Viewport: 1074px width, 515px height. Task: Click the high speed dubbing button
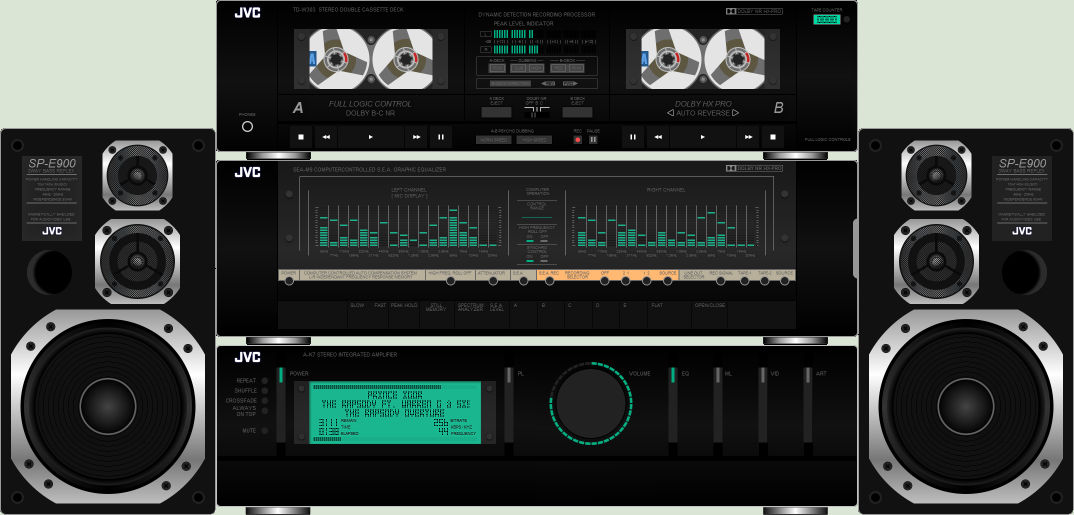pos(534,140)
